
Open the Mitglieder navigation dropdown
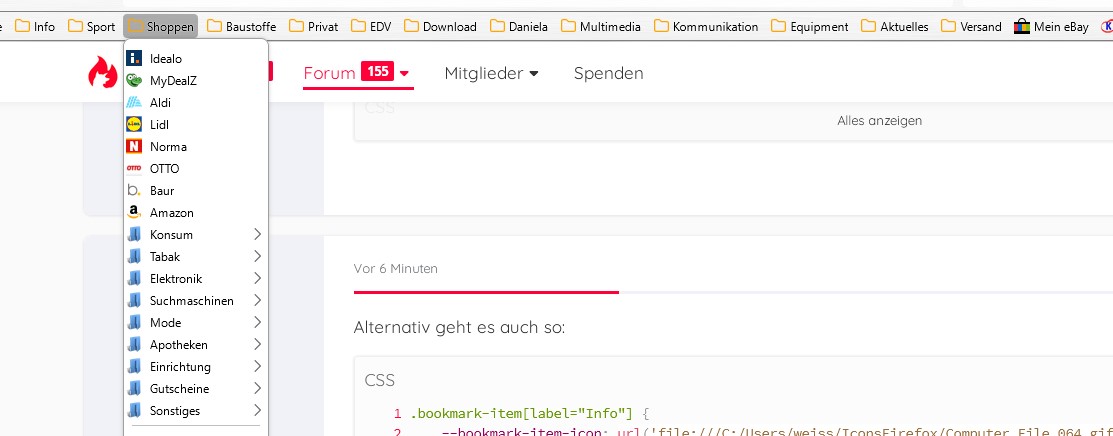pos(491,73)
